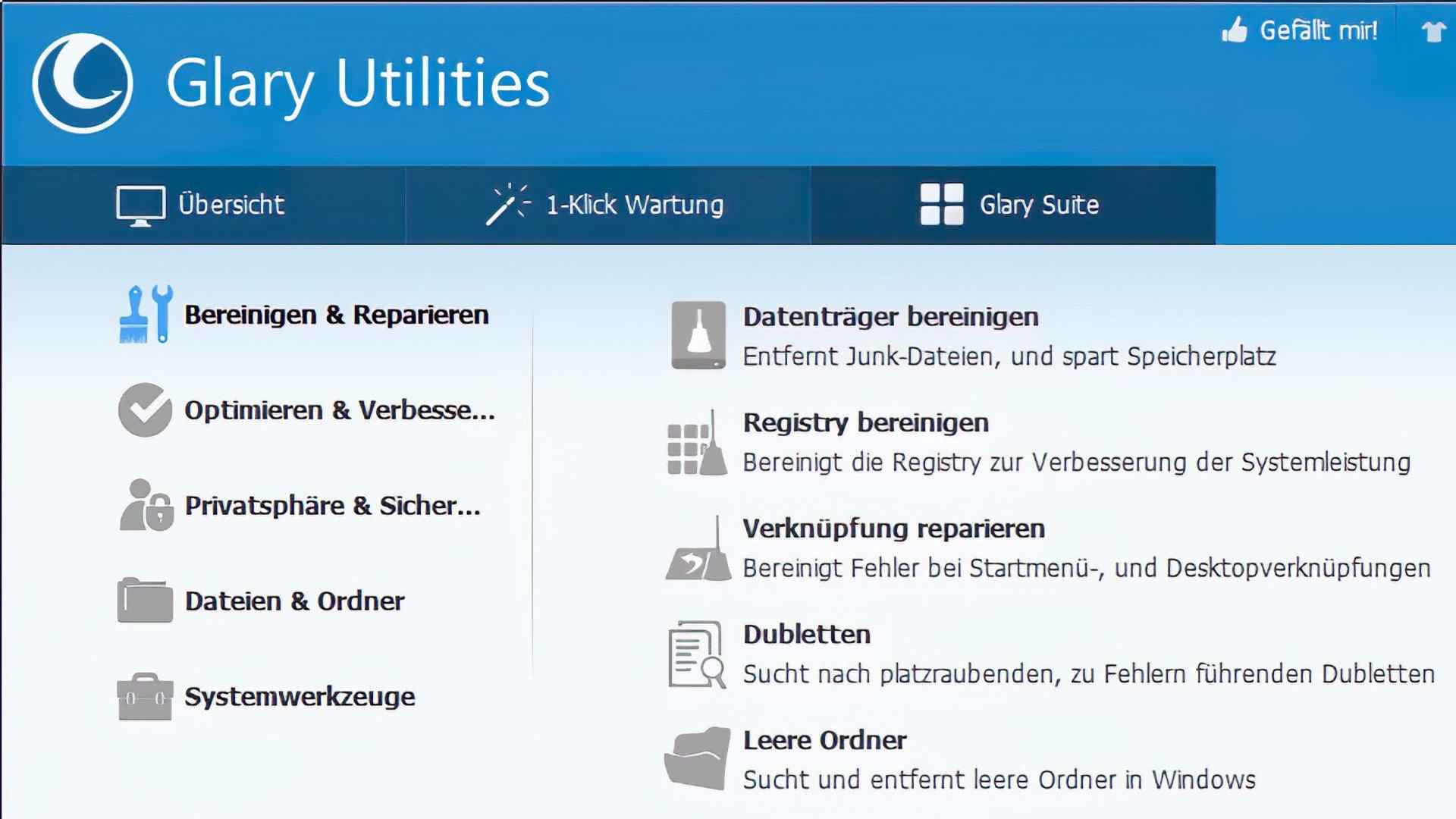
Task: Click the four-squares Glary Suite icon
Action: pos(942,204)
